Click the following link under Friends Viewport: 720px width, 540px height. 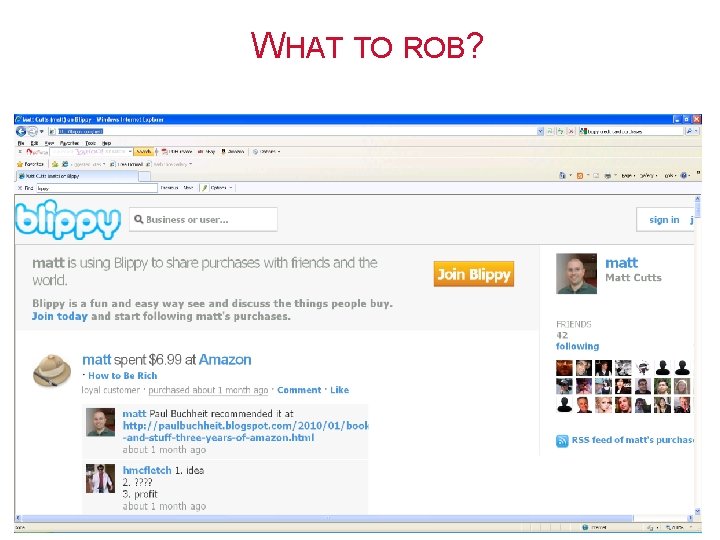pyautogui.click(x=577, y=346)
